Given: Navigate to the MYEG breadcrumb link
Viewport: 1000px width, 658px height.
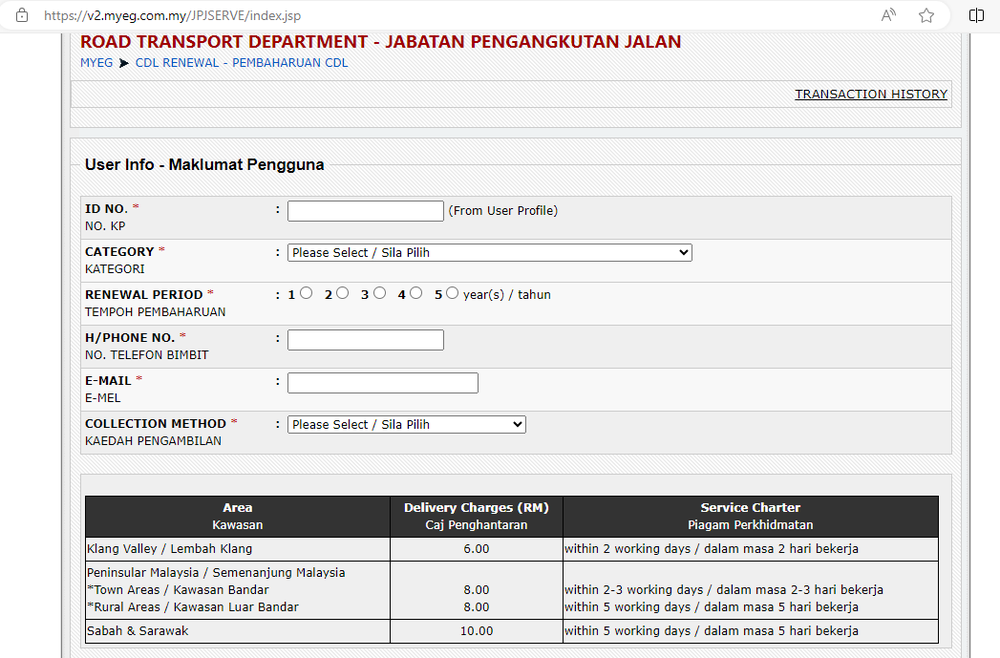Looking at the screenshot, I should tap(96, 62).
